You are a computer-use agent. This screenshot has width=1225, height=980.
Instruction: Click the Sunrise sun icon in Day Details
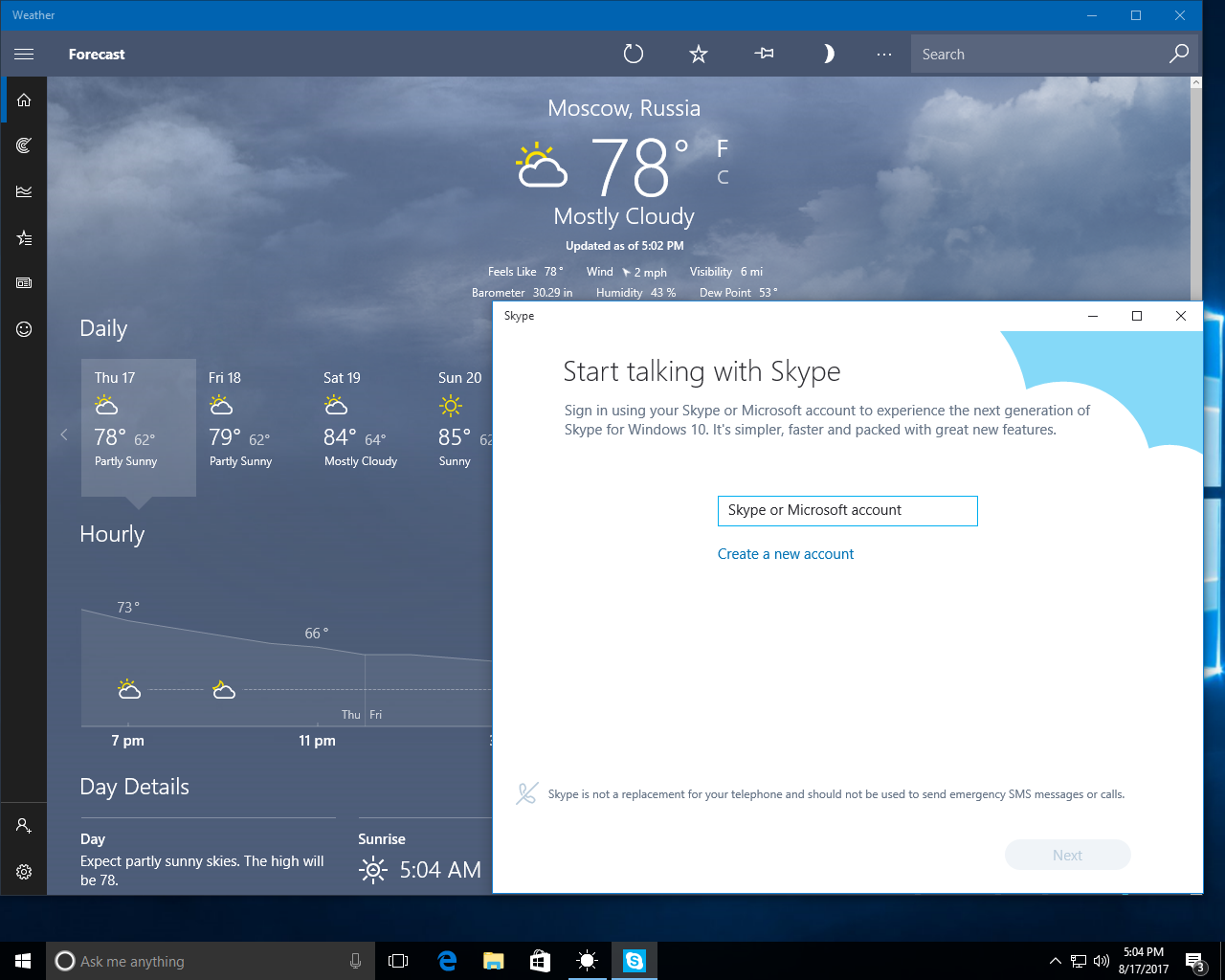(x=372, y=869)
